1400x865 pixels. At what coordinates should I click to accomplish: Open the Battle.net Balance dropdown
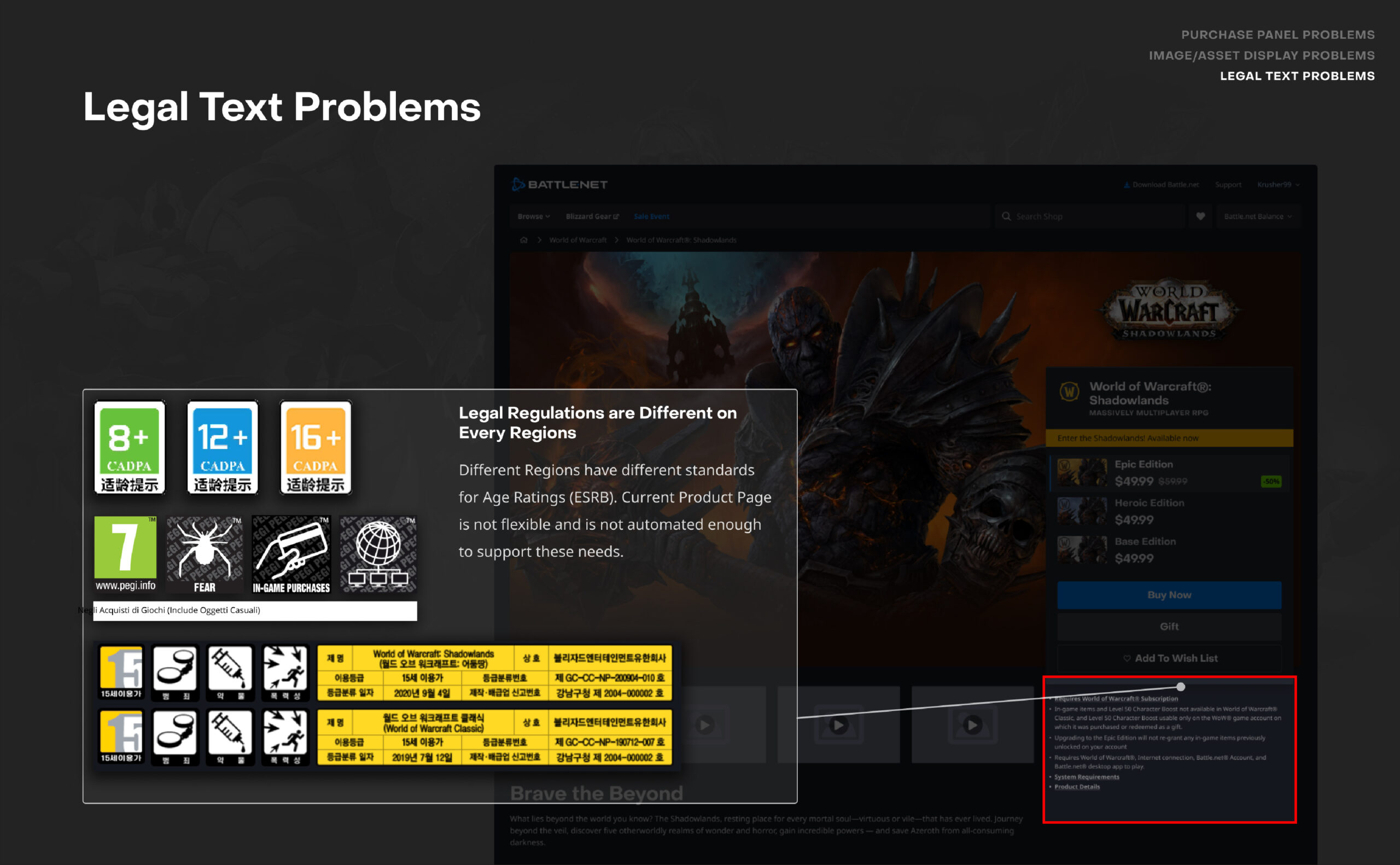point(1258,217)
